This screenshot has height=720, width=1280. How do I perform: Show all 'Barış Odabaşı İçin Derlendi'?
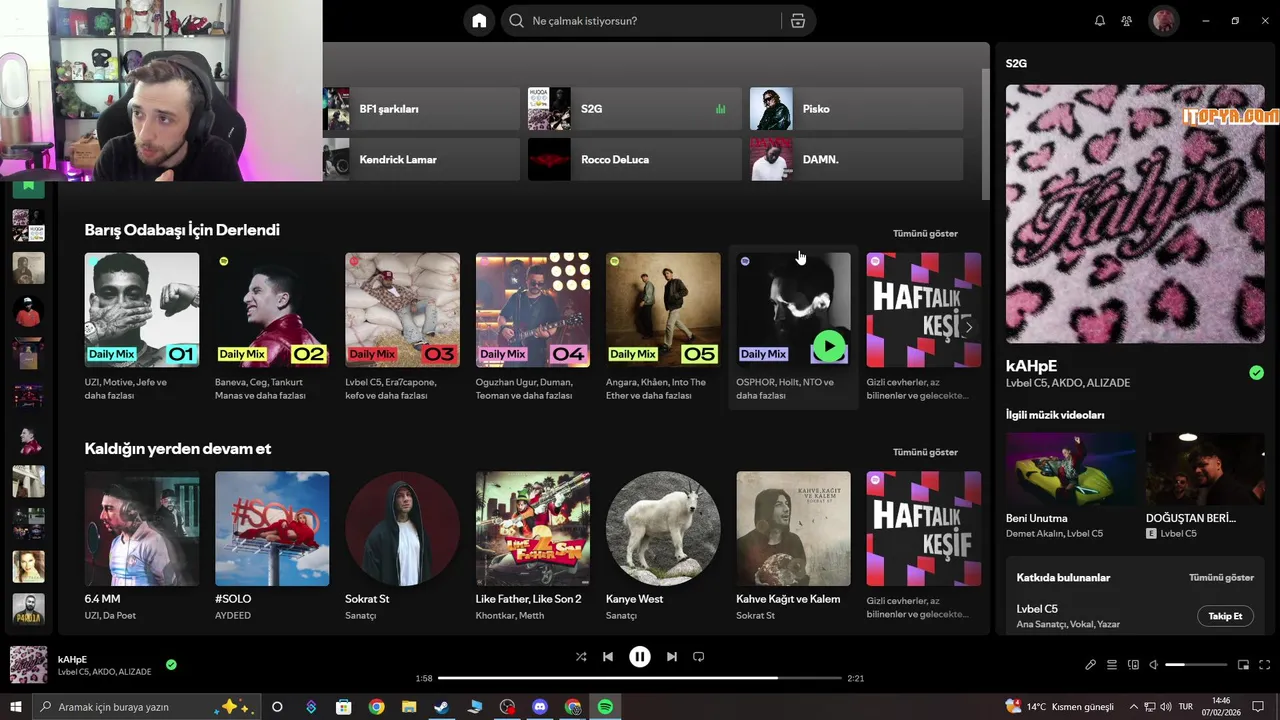click(x=925, y=233)
